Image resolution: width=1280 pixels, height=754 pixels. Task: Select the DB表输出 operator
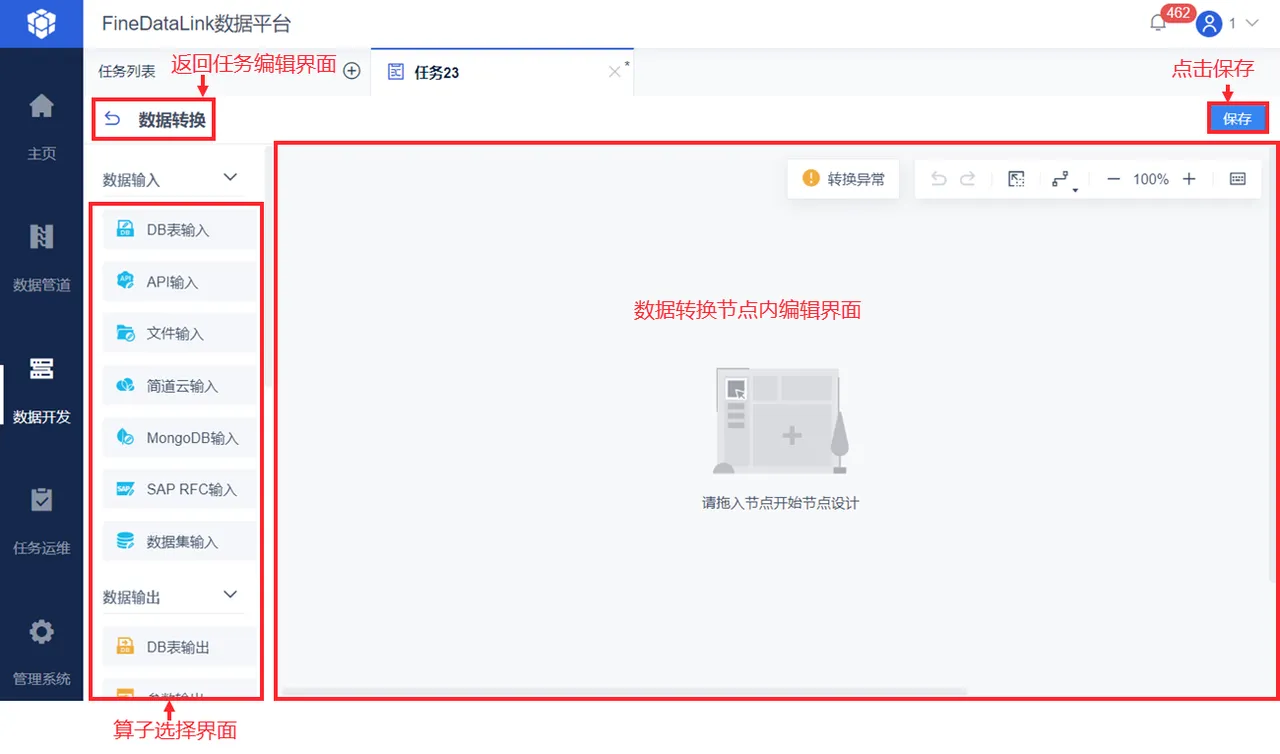pyautogui.click(x=179, y=647)
